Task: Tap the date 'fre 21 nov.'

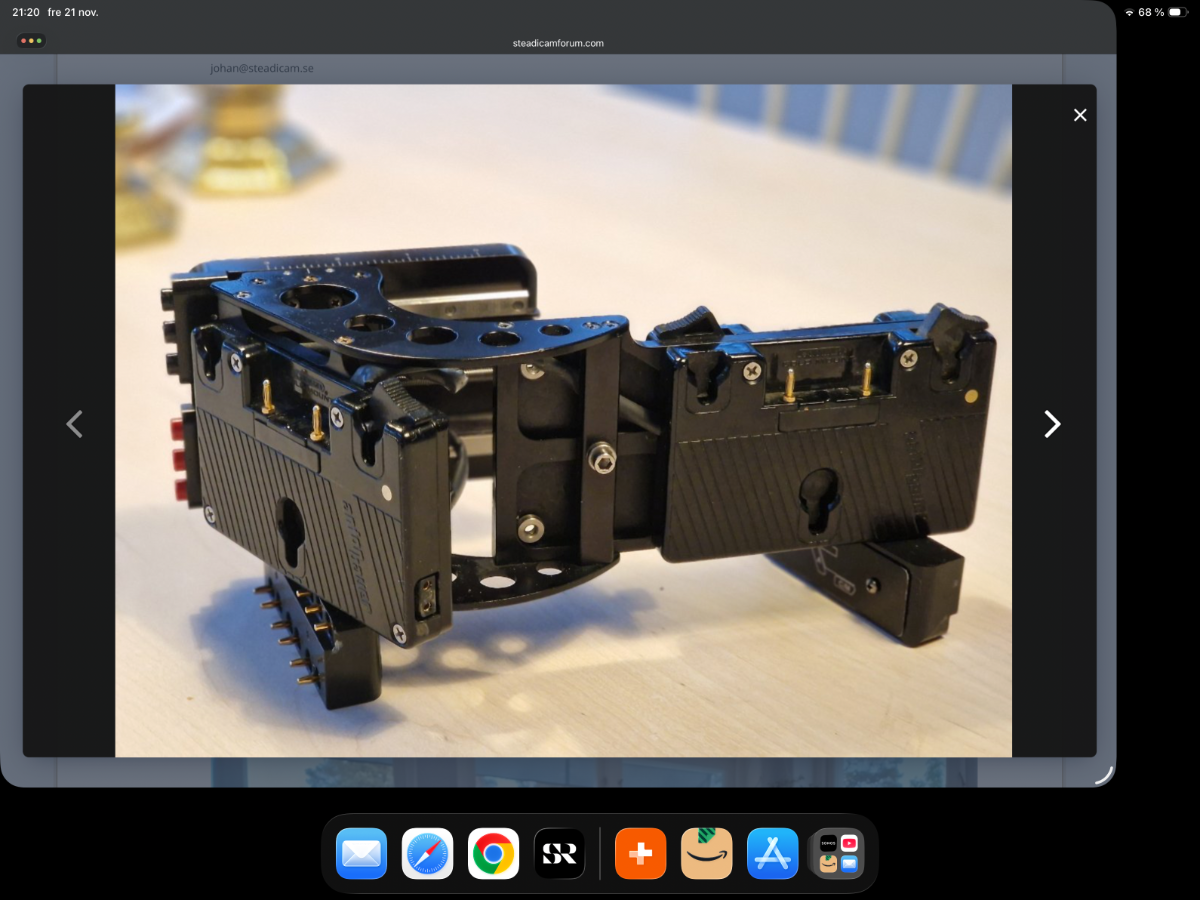Action: [73, 12]
